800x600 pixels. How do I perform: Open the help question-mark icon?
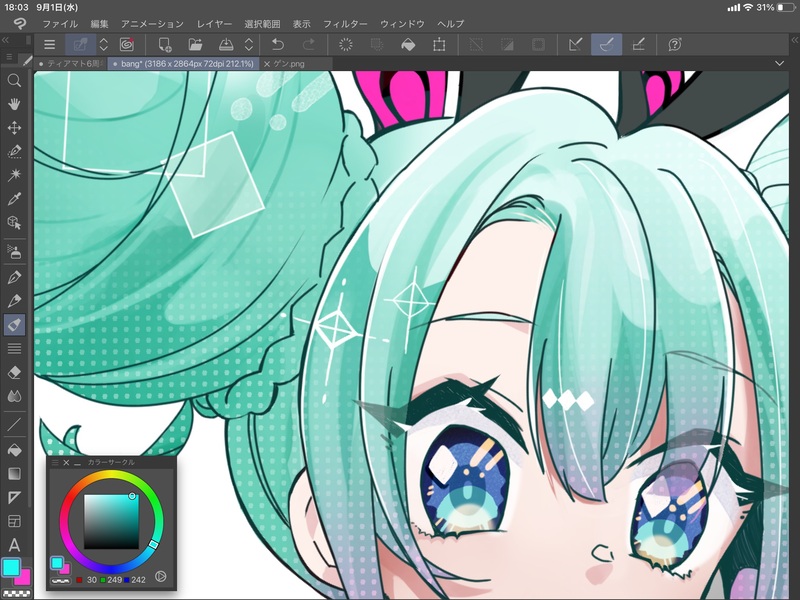coord(675,45)
